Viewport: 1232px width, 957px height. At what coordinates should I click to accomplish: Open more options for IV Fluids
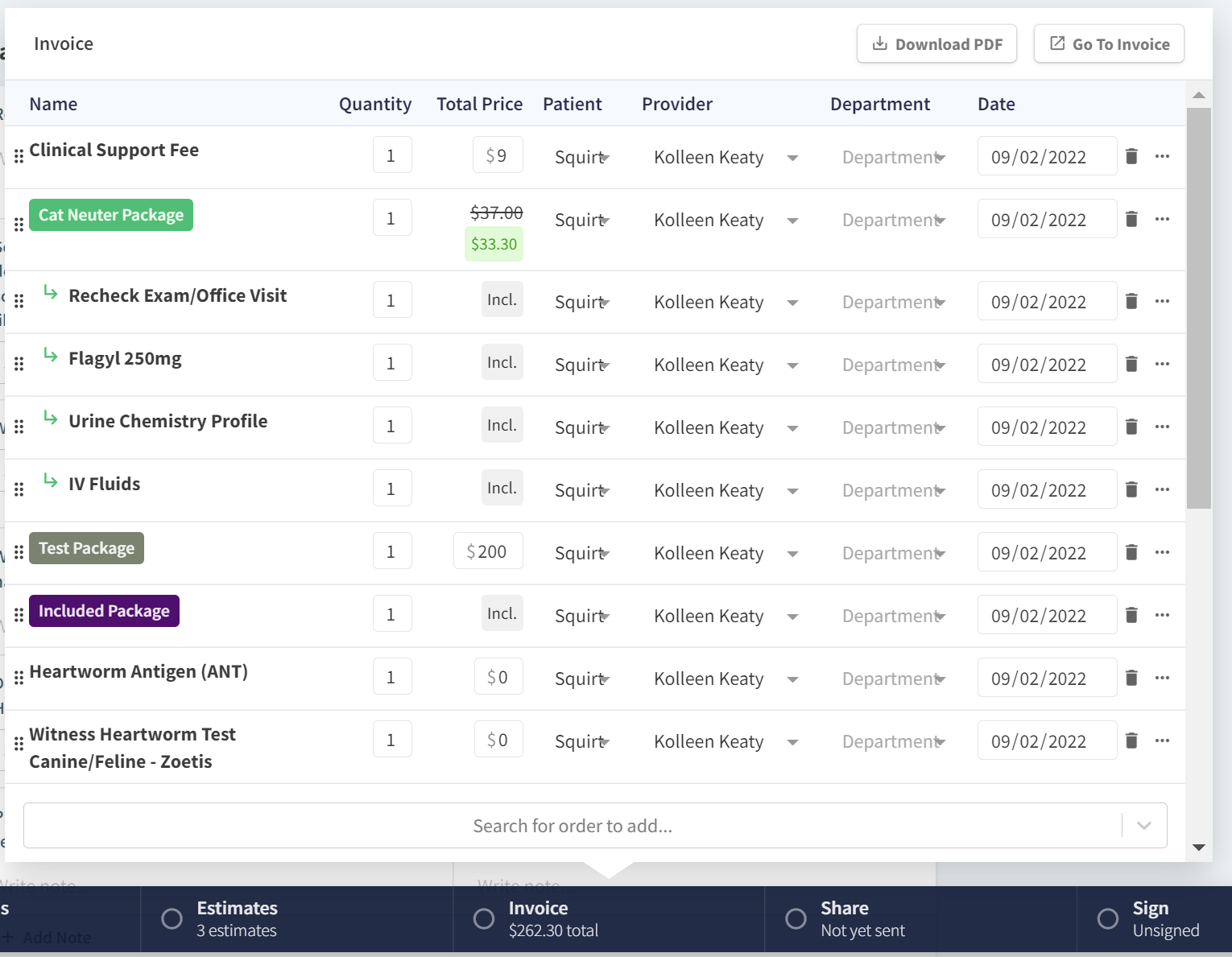coord(1162,489)
